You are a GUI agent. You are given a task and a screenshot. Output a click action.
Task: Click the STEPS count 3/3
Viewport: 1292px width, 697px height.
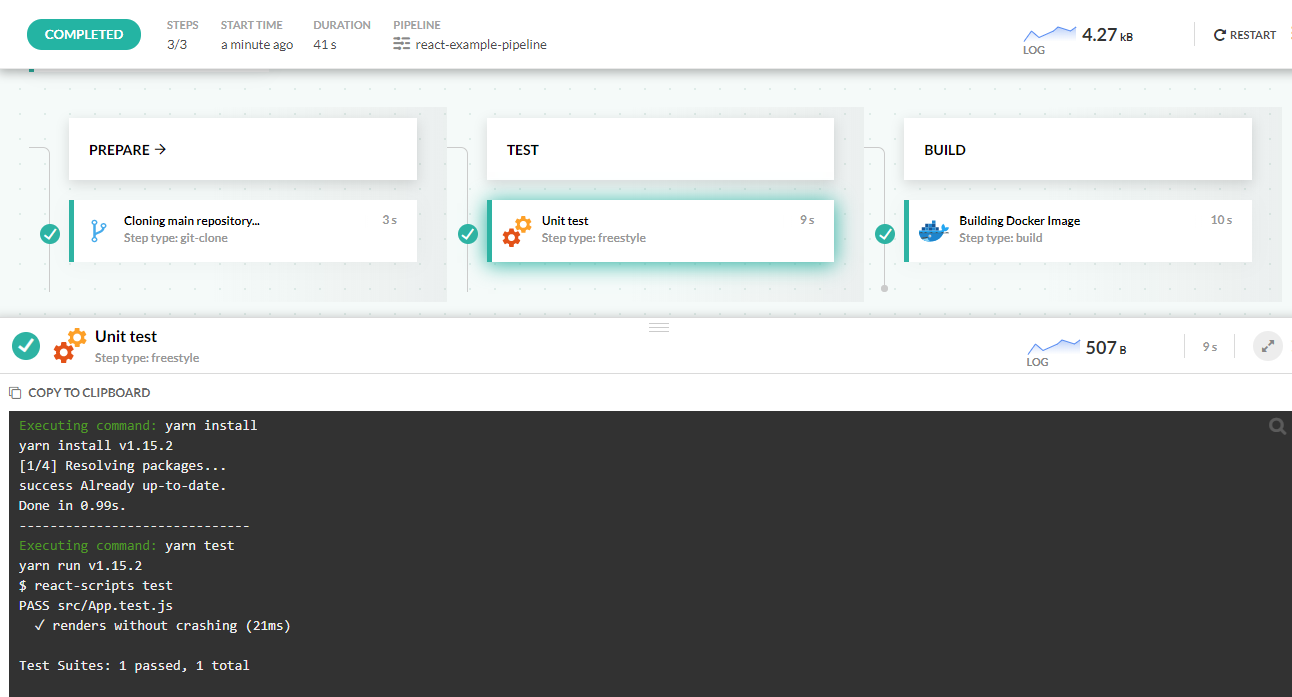coord(177,45)
